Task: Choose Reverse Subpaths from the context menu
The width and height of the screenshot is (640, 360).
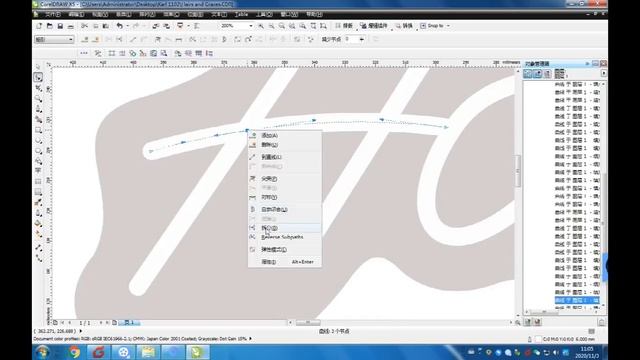Action: tap(284, 237)
